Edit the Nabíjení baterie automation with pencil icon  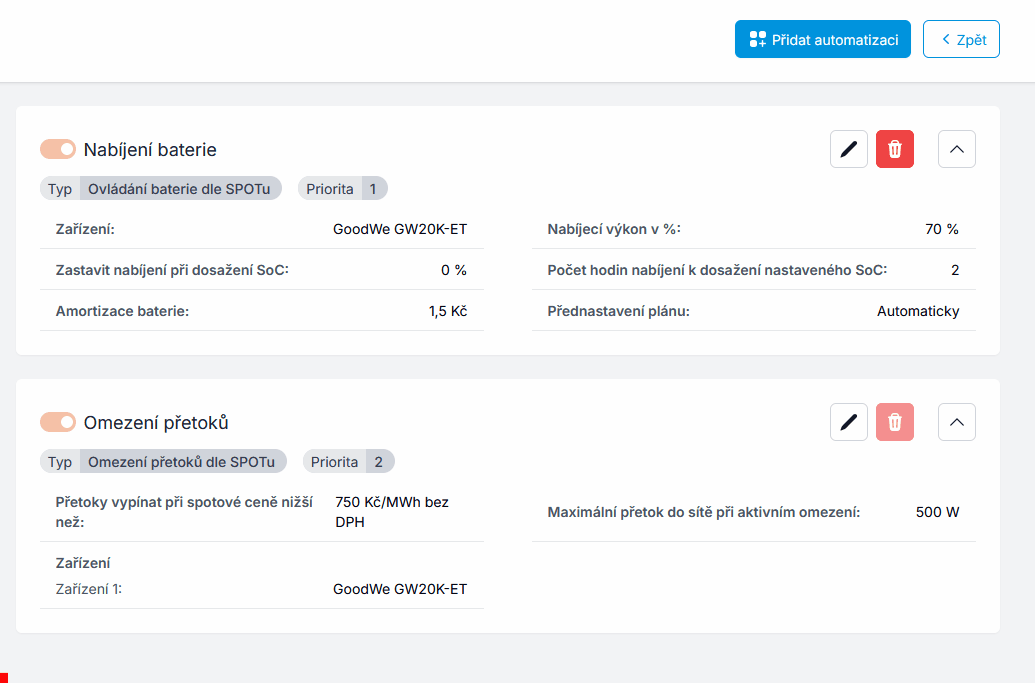coord(849,149)
